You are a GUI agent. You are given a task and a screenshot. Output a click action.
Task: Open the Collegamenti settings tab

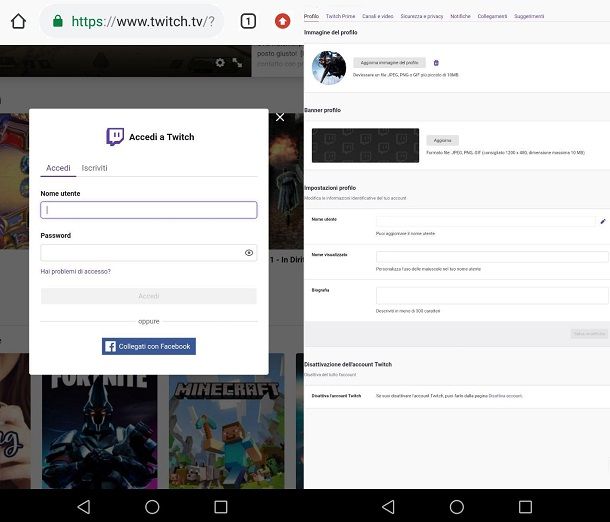tap(492, 16)
